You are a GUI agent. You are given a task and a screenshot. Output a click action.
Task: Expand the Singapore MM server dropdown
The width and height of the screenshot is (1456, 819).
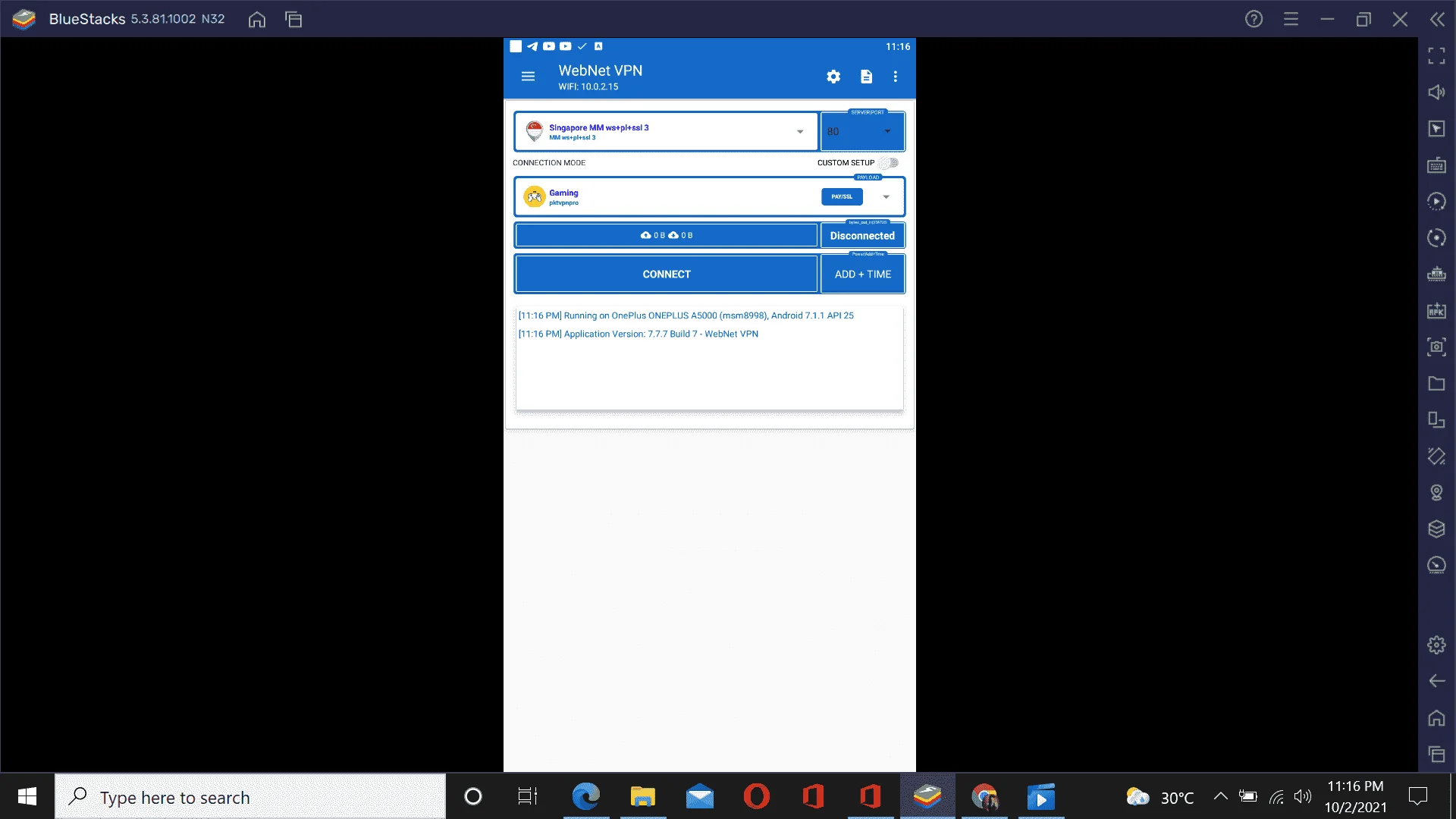(800, 132)
